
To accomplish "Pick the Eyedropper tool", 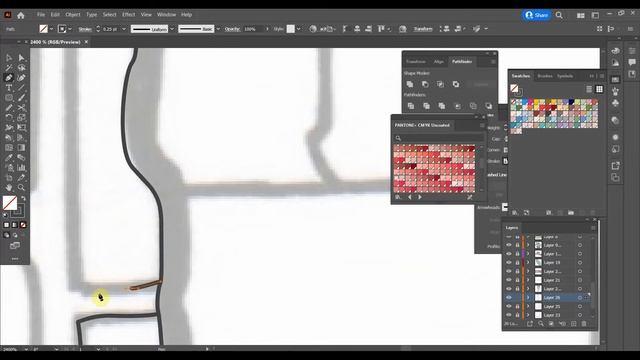I will 9,158.
